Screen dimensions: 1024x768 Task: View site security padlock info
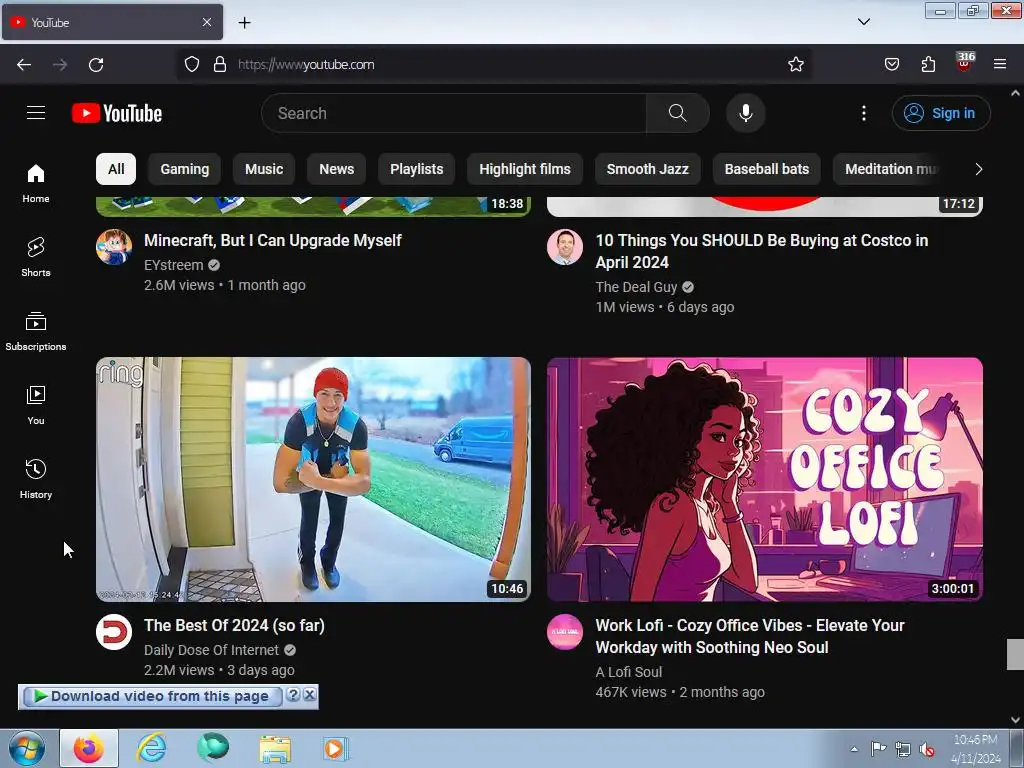[220, 64]
